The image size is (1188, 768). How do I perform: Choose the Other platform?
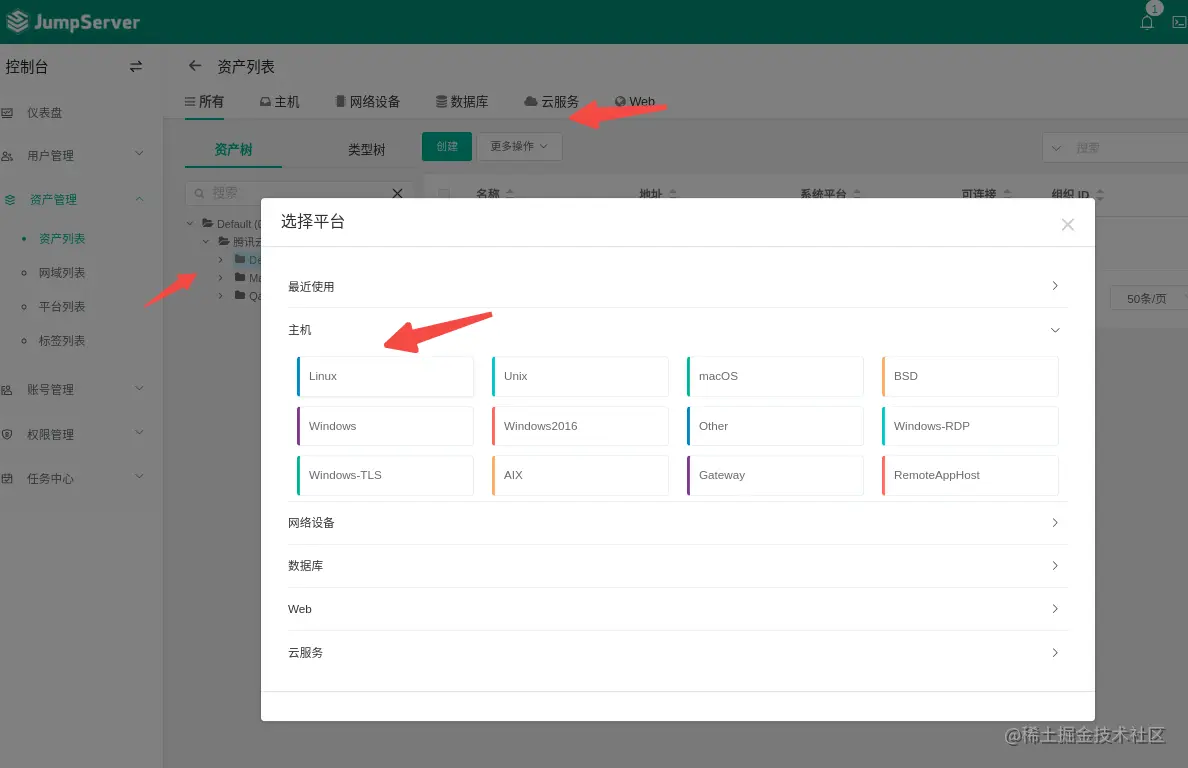coord(775,426)
